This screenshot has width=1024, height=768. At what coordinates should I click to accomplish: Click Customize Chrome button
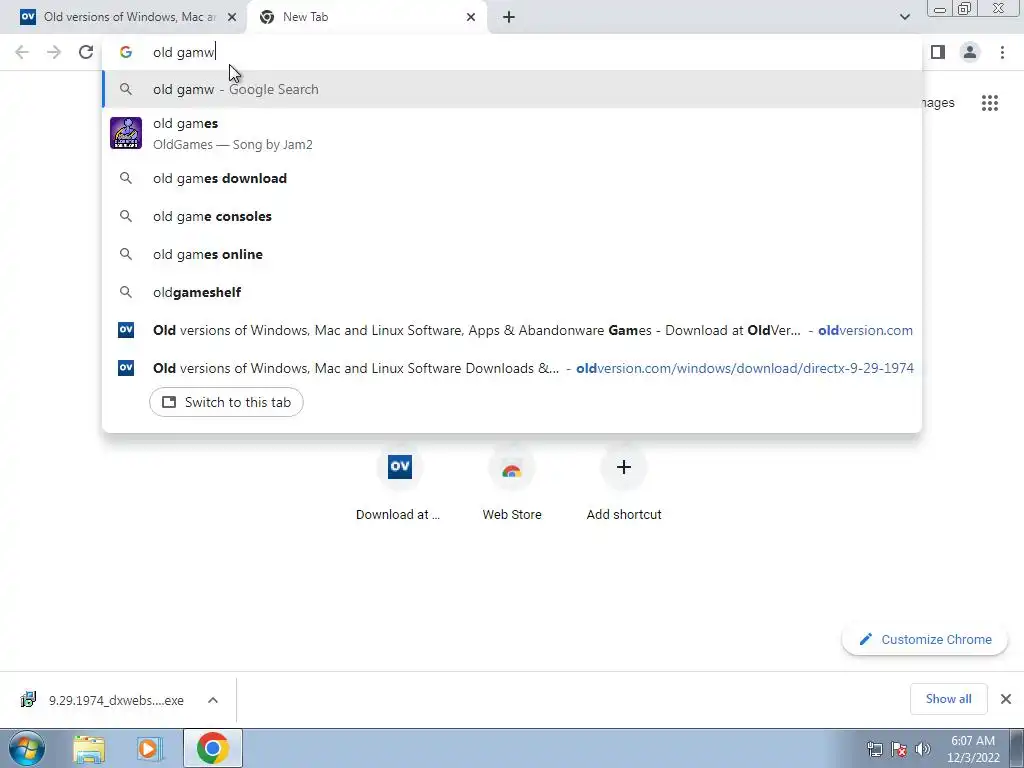[x=925, y=639]
